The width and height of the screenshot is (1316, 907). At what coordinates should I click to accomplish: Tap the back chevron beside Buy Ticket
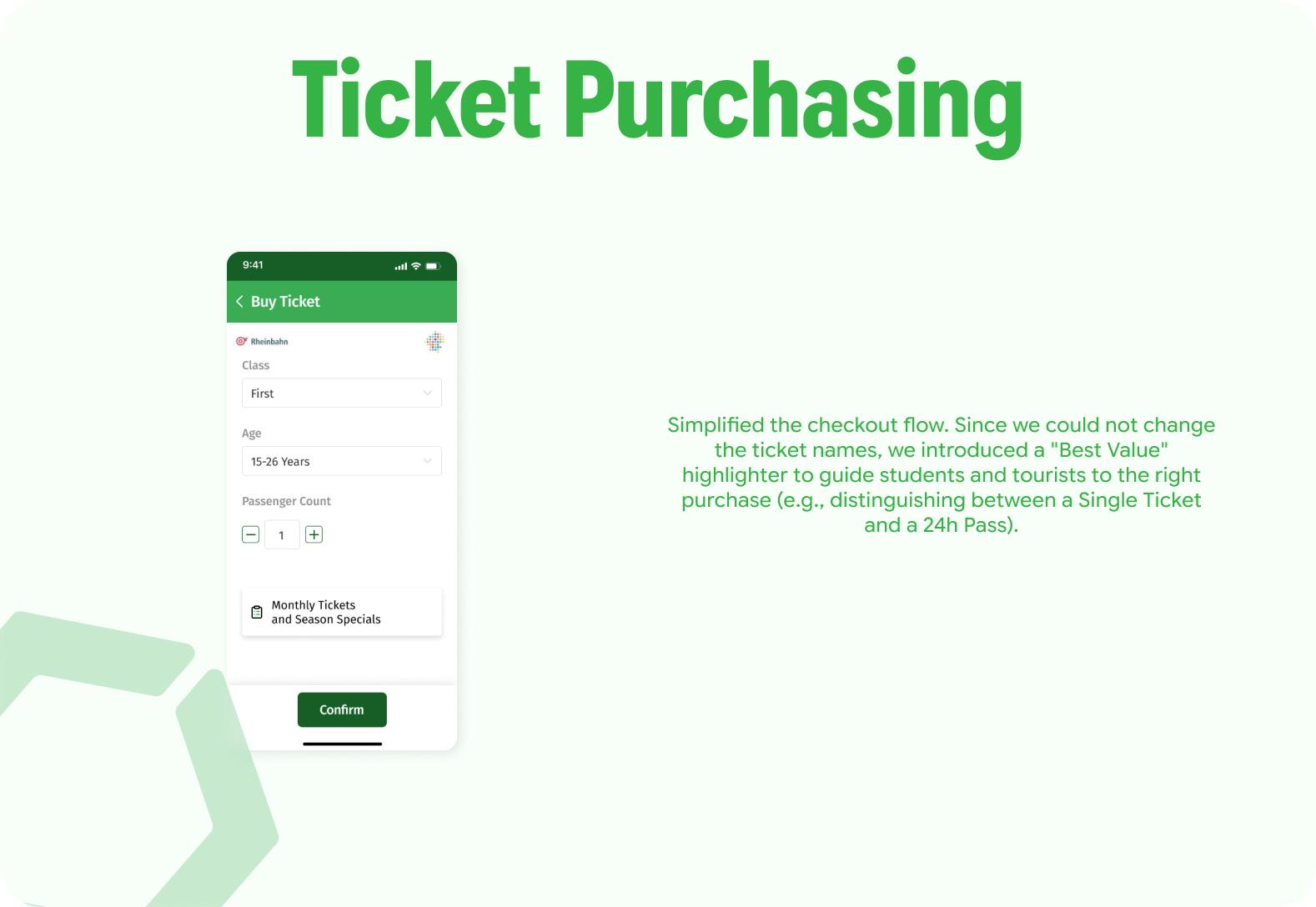(x=239, y=302)
